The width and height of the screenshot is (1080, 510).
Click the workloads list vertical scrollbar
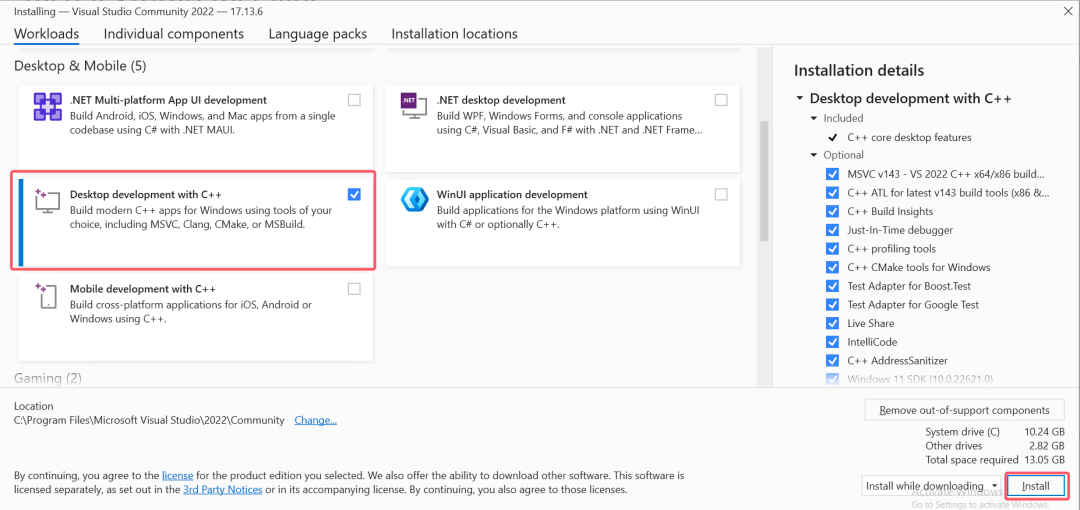(x=763, y=181)
